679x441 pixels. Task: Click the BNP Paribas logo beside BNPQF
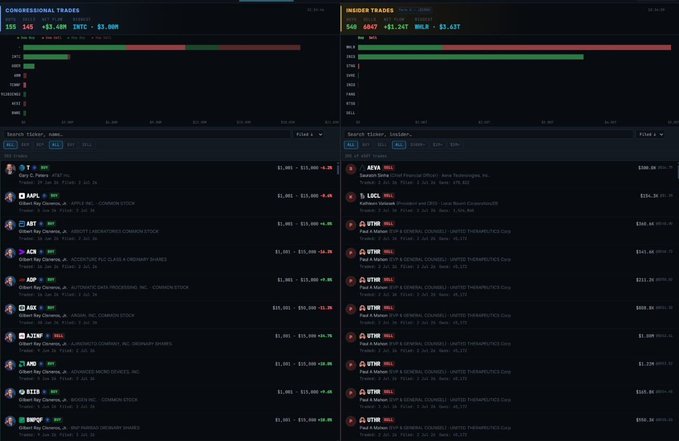pos(22,420)
